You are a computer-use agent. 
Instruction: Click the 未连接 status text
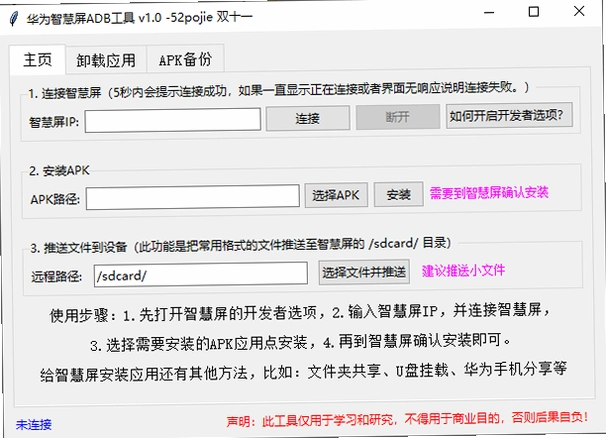pos(34,424)
